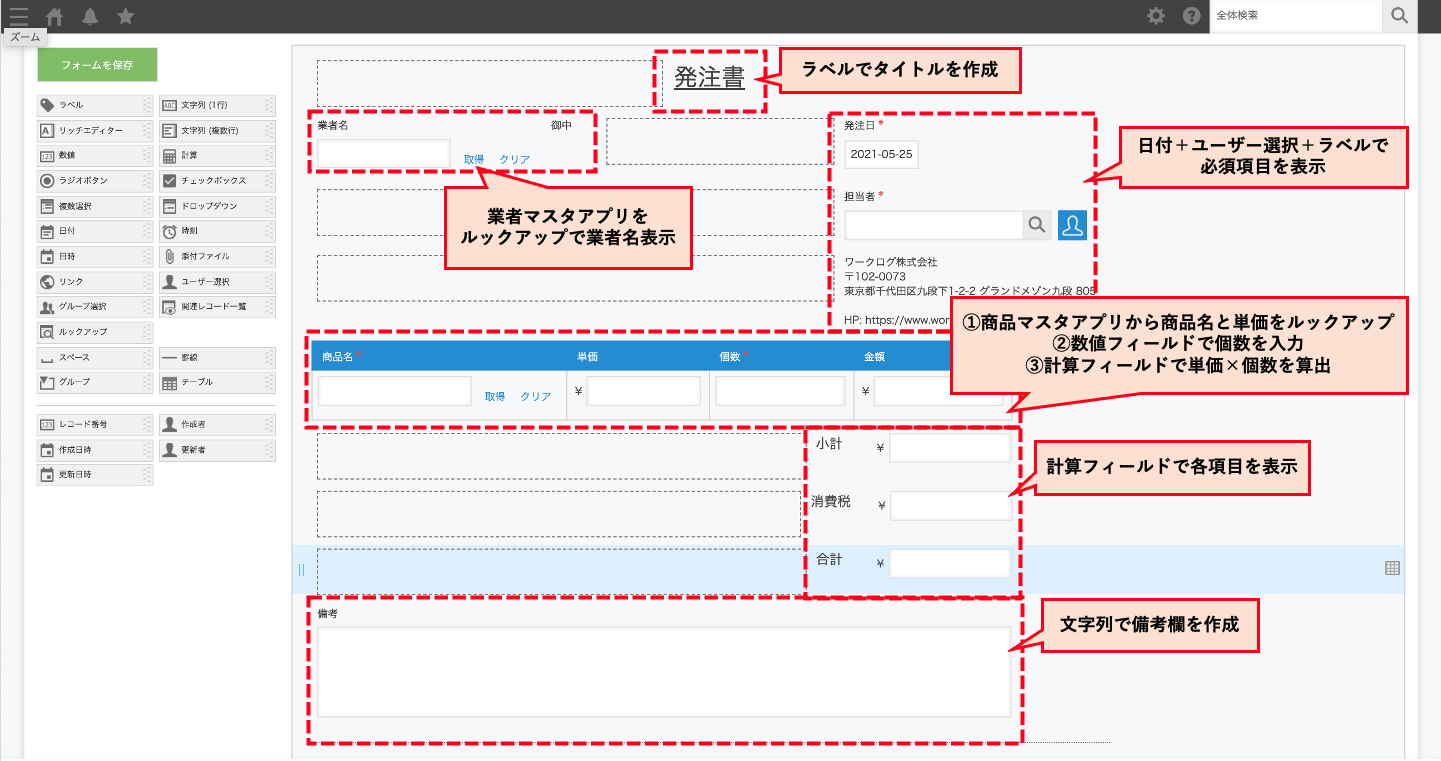Screen dimensions: 1441x761
Task: Click the favorites star icon
Action: [125, 16]
